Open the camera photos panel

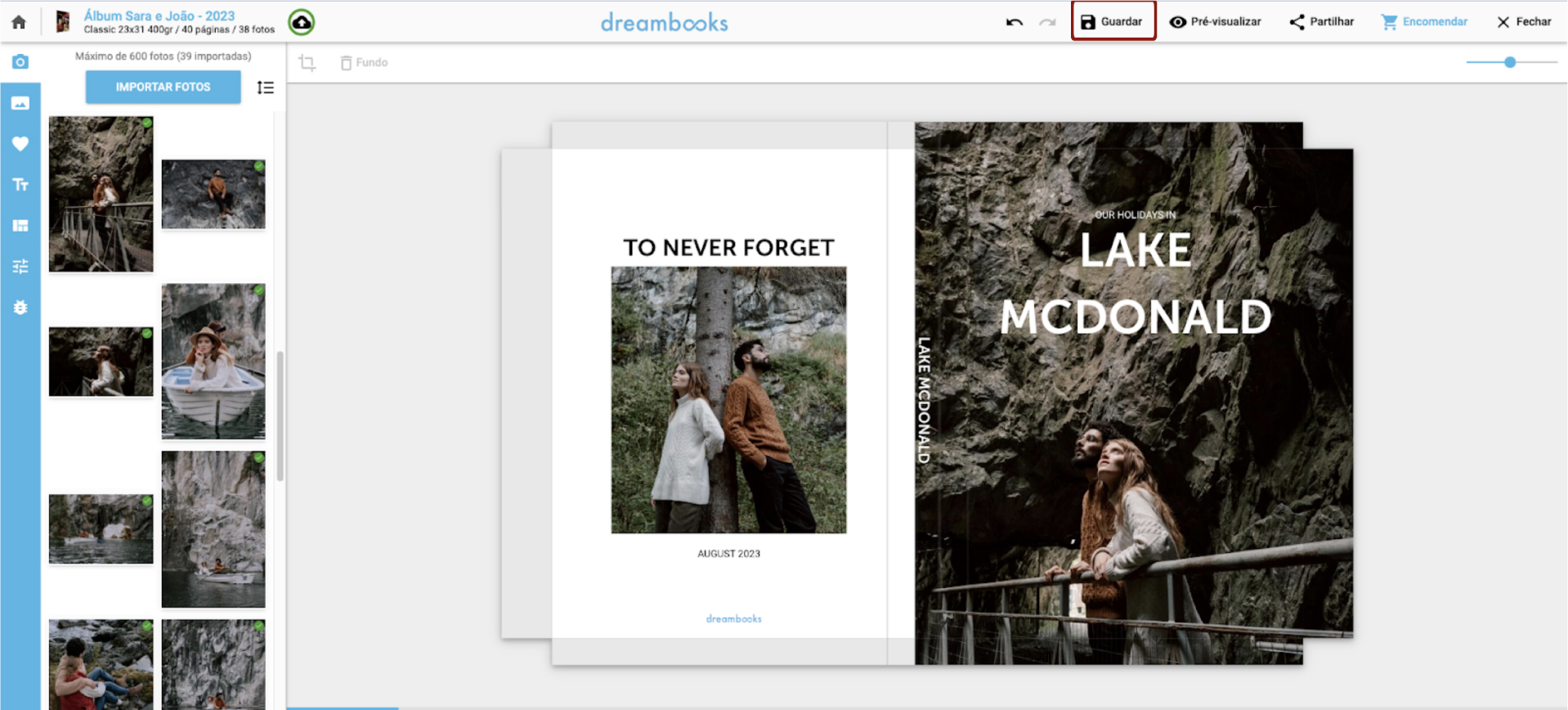point(20,62)
